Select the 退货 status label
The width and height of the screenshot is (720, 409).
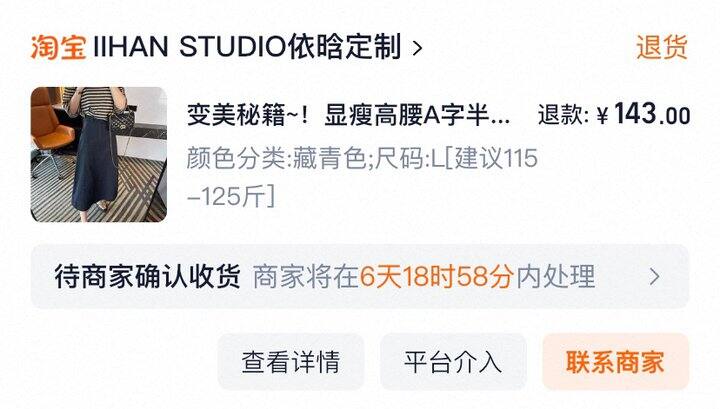(662, 47)
